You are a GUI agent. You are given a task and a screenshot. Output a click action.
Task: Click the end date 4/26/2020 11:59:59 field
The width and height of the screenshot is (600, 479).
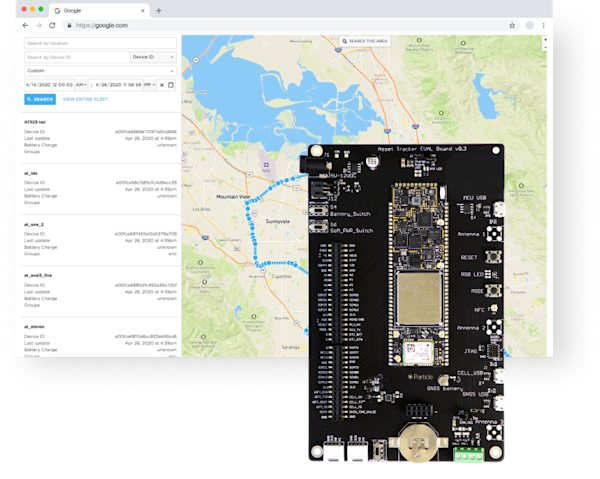pyautogui.click(x=118, y=85)
